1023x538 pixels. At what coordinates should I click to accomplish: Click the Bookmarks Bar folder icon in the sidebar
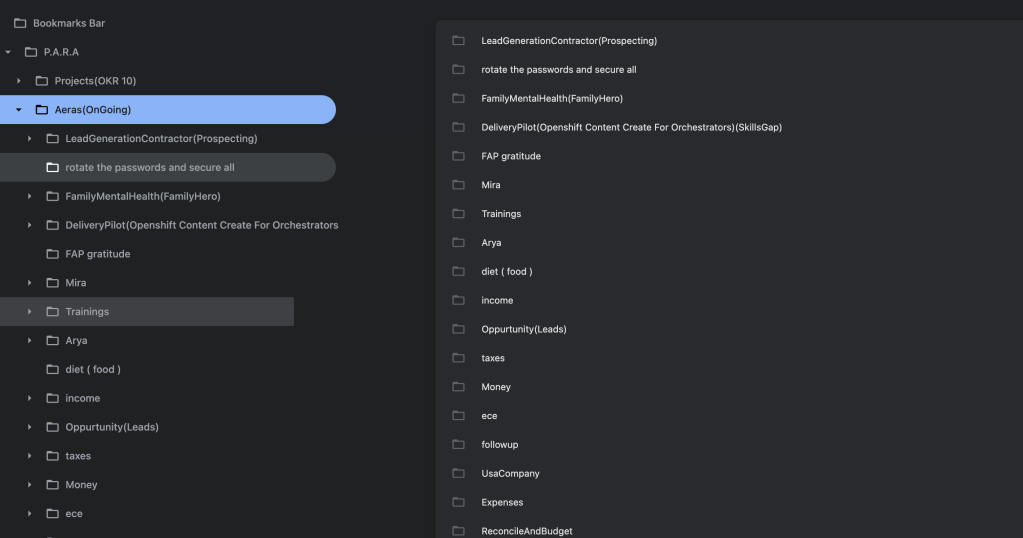(20, 23)
